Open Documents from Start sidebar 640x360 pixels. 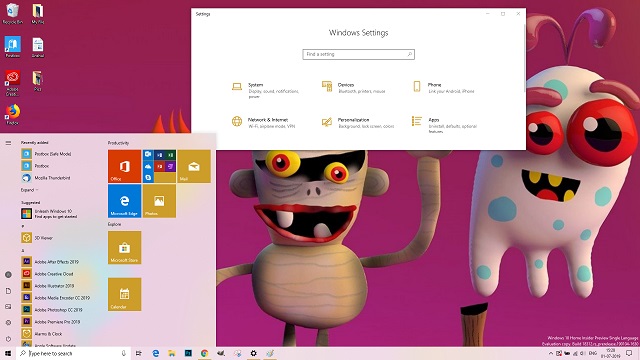click(x=8, y=291)
